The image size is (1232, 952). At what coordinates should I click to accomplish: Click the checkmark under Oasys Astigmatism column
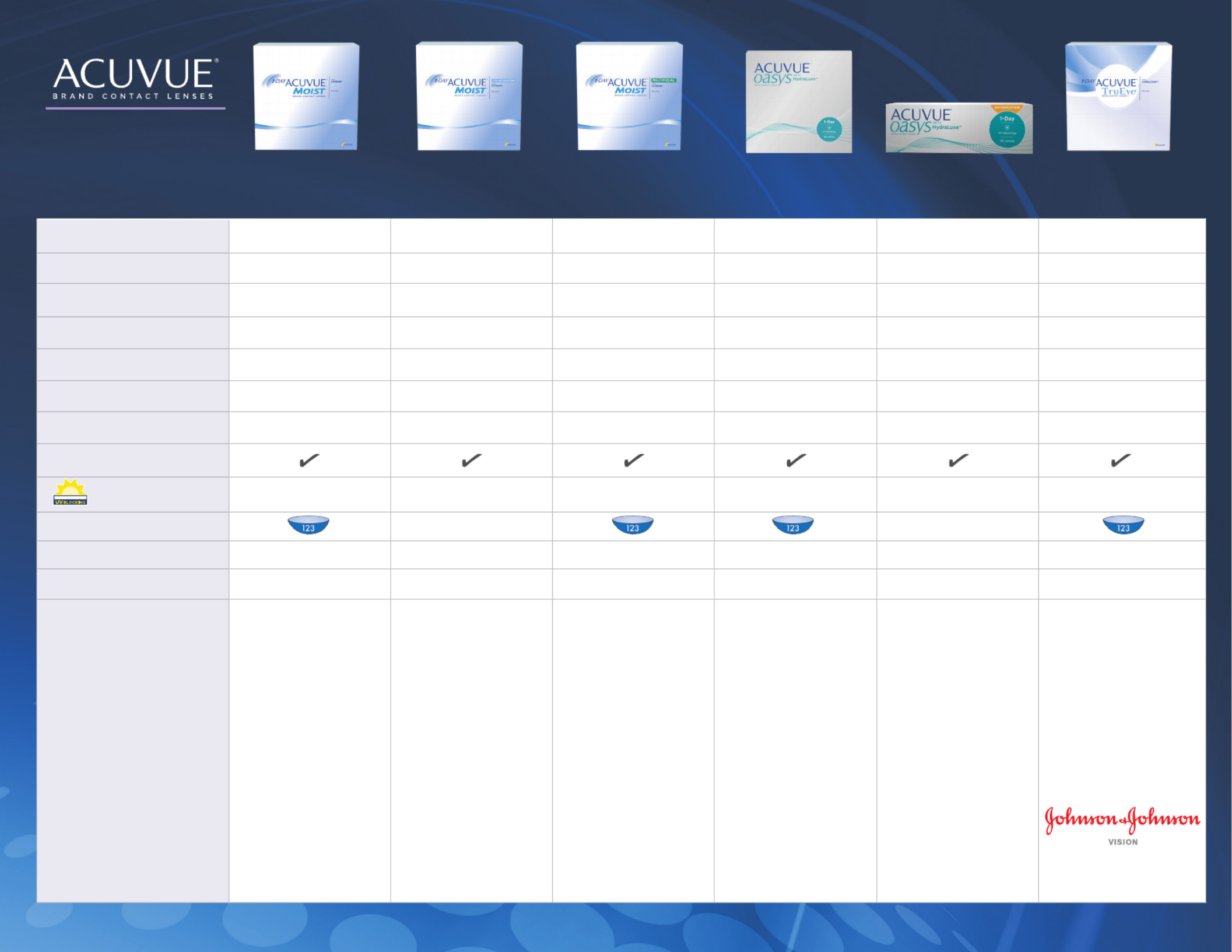coord(958,461)
